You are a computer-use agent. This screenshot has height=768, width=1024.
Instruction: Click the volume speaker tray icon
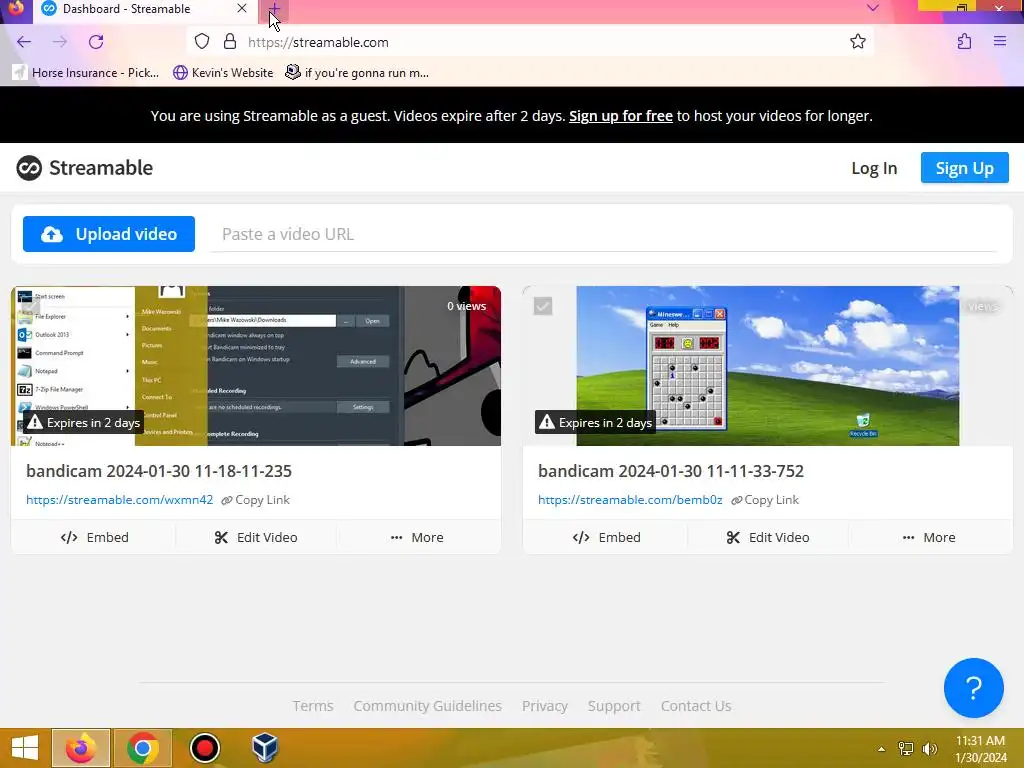click(929, 749)
